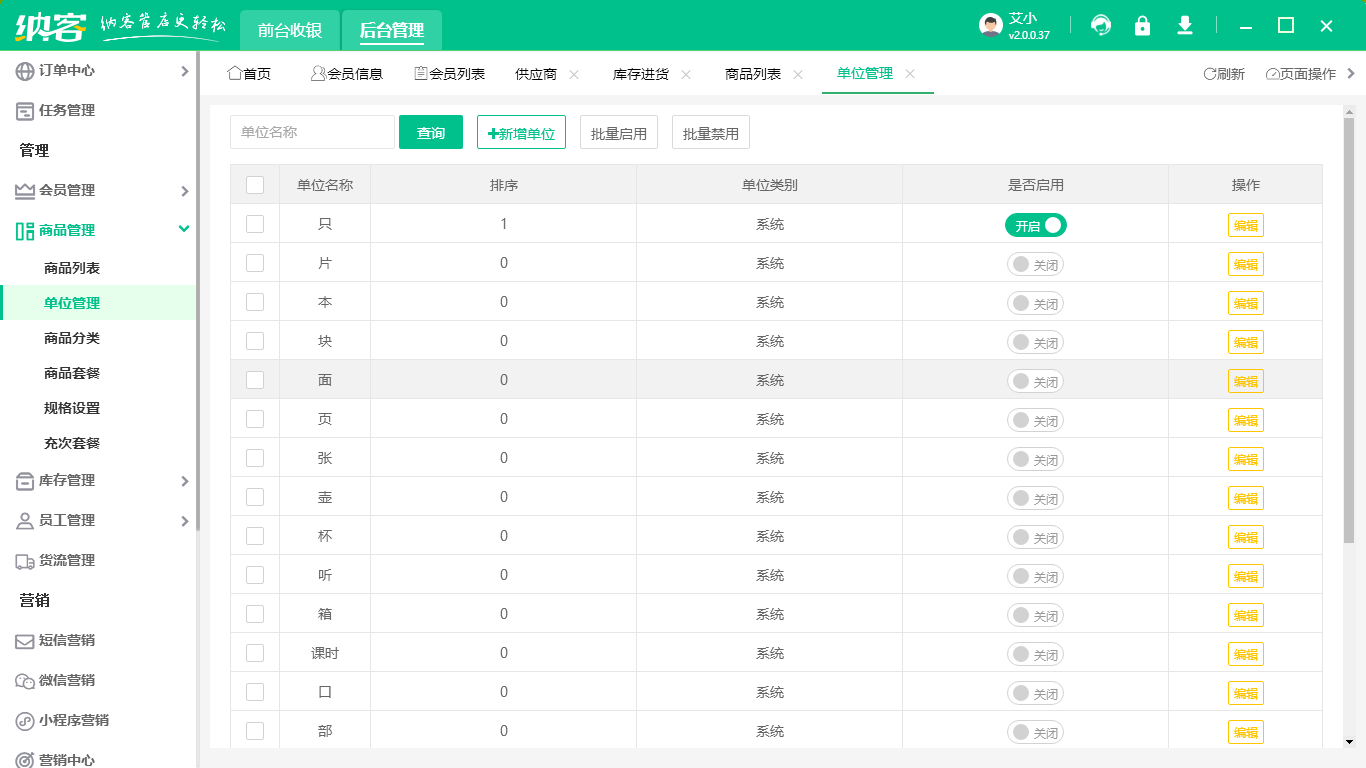
Task: Click the 排序 column header
Action: pos(504,185)
